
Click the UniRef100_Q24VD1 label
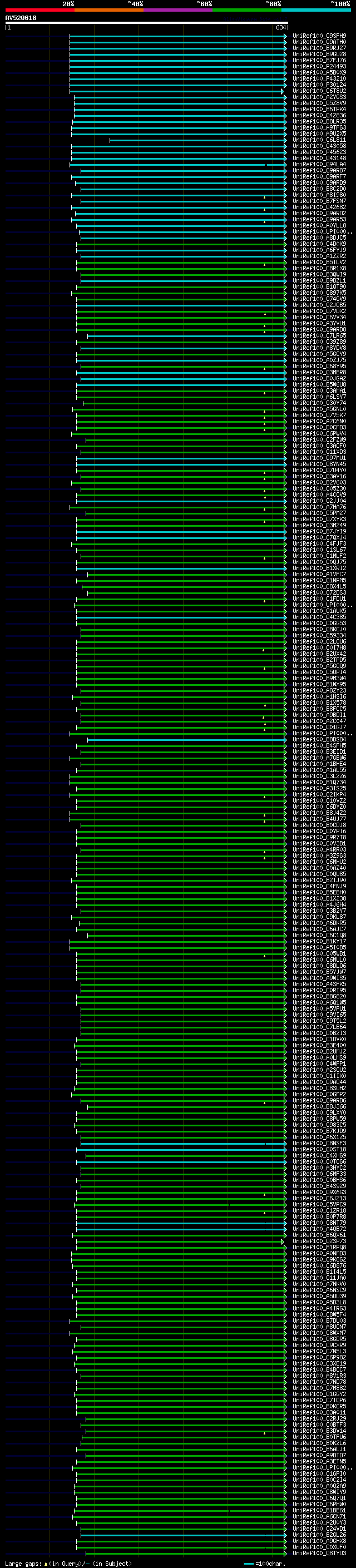[x=319, y=1529]
